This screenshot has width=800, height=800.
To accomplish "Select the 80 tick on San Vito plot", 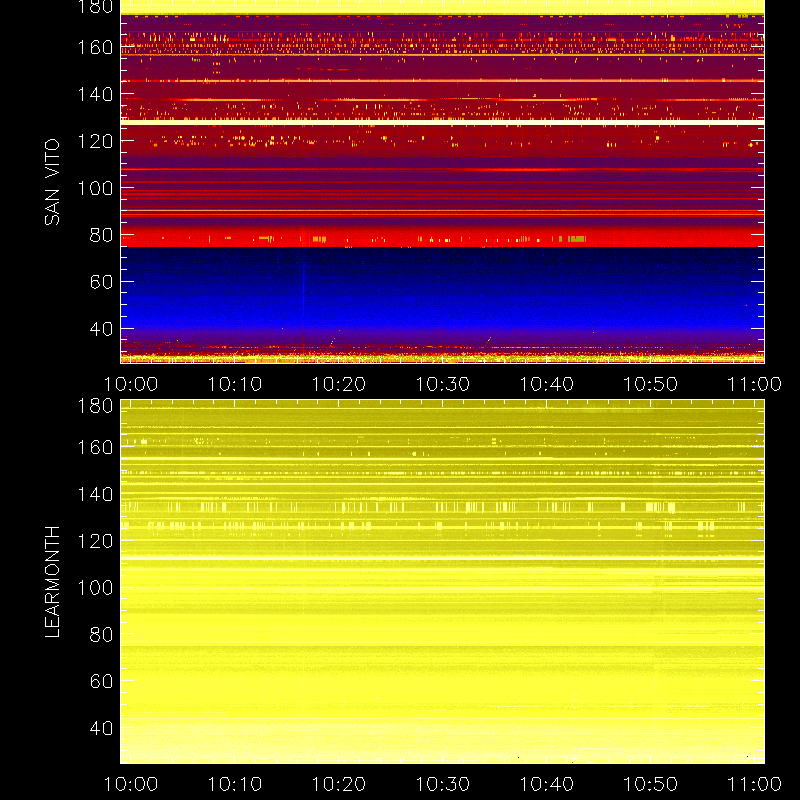I will pyautogui.click(x=101, y=235).
